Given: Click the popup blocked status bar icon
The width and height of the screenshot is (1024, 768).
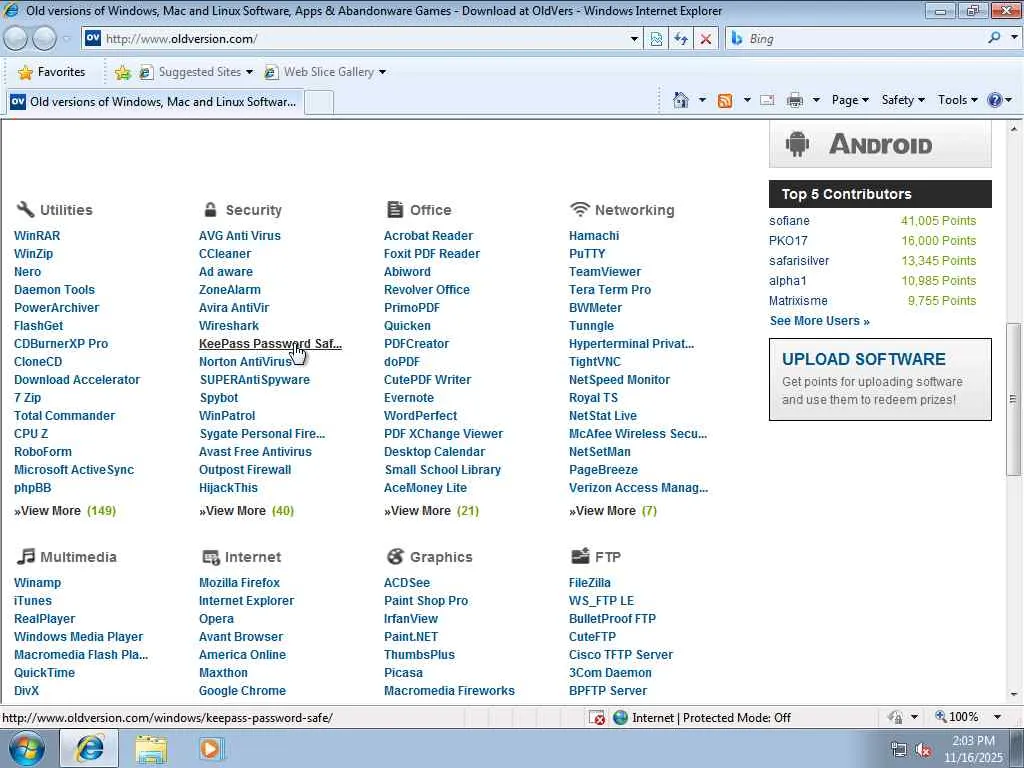Looking at the screenshot, I should pyautogui.click(x=596, y=718).
